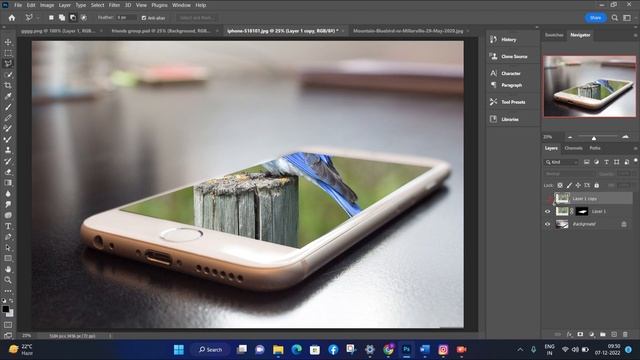Open the Navigator panel flyout menu
Viewport: 640px width, 360px height.
[635, 35]
